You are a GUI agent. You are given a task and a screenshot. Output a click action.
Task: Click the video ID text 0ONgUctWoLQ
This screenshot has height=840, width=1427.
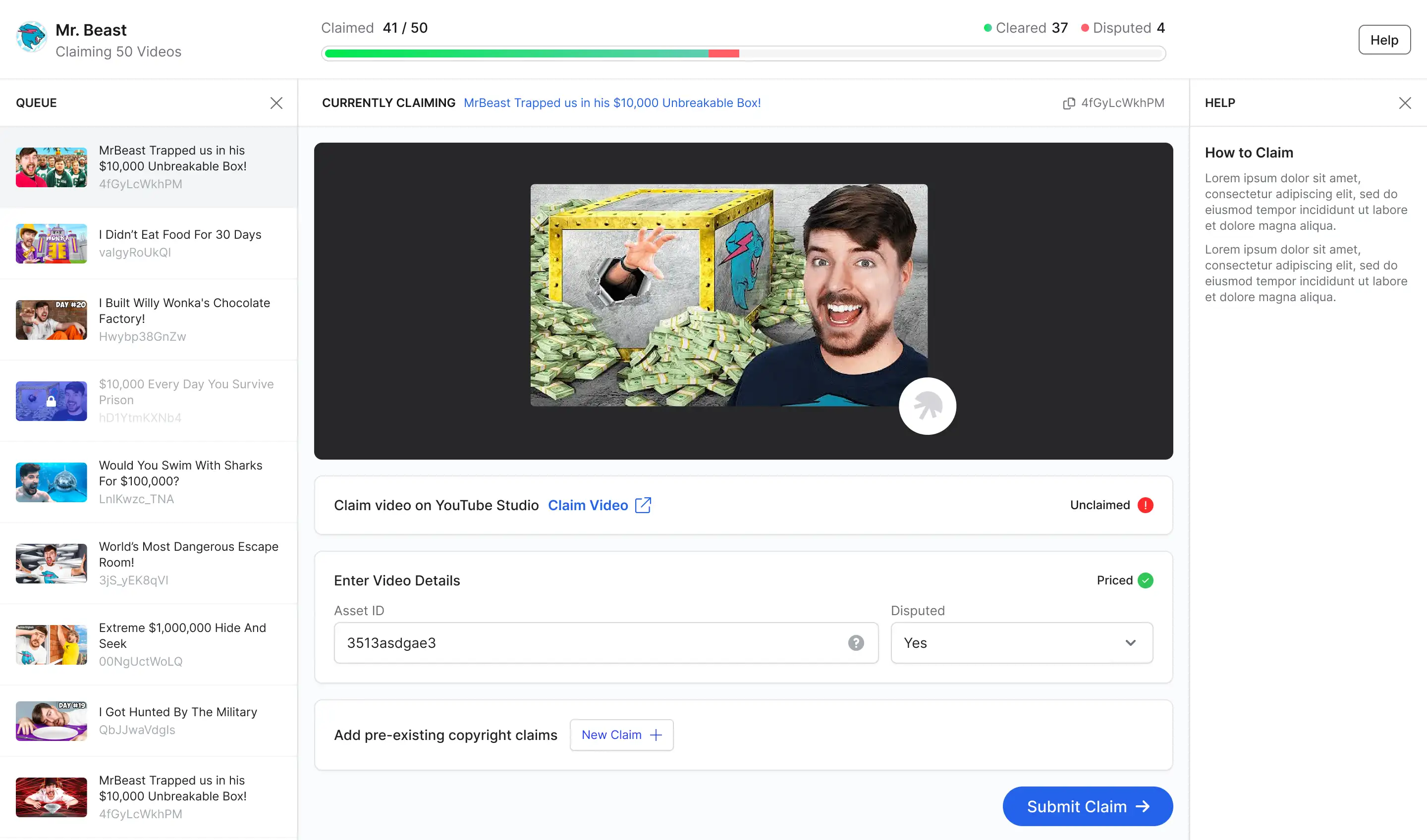[x=141, y=662]
